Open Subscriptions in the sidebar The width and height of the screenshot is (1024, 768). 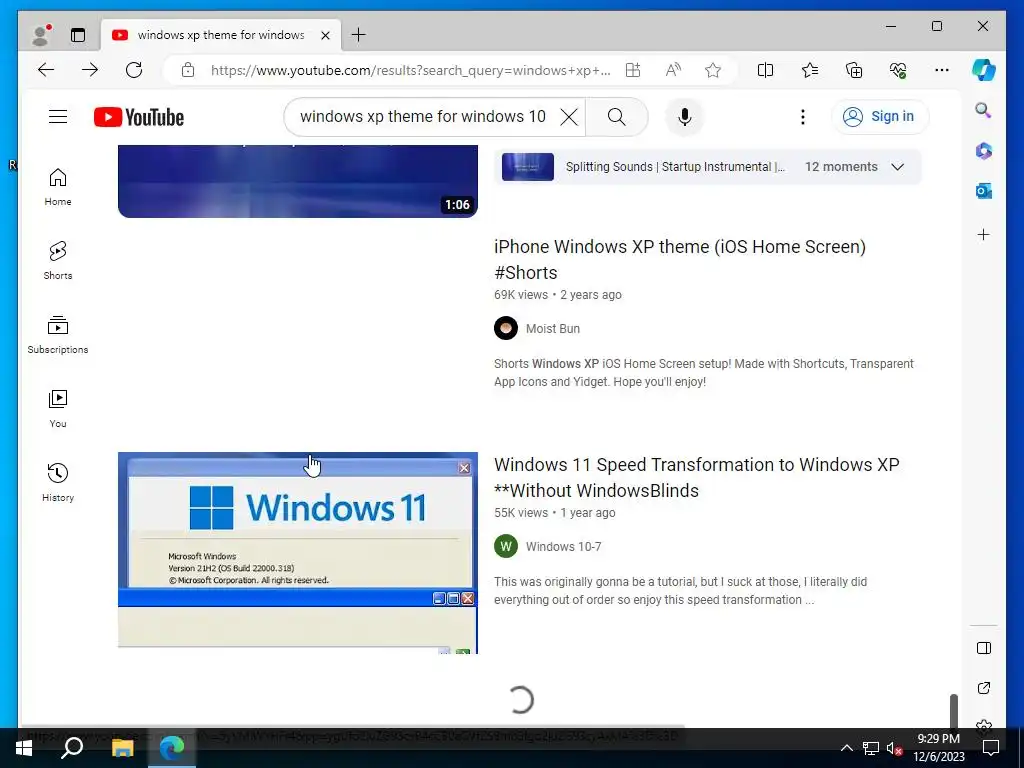(58, 334)
